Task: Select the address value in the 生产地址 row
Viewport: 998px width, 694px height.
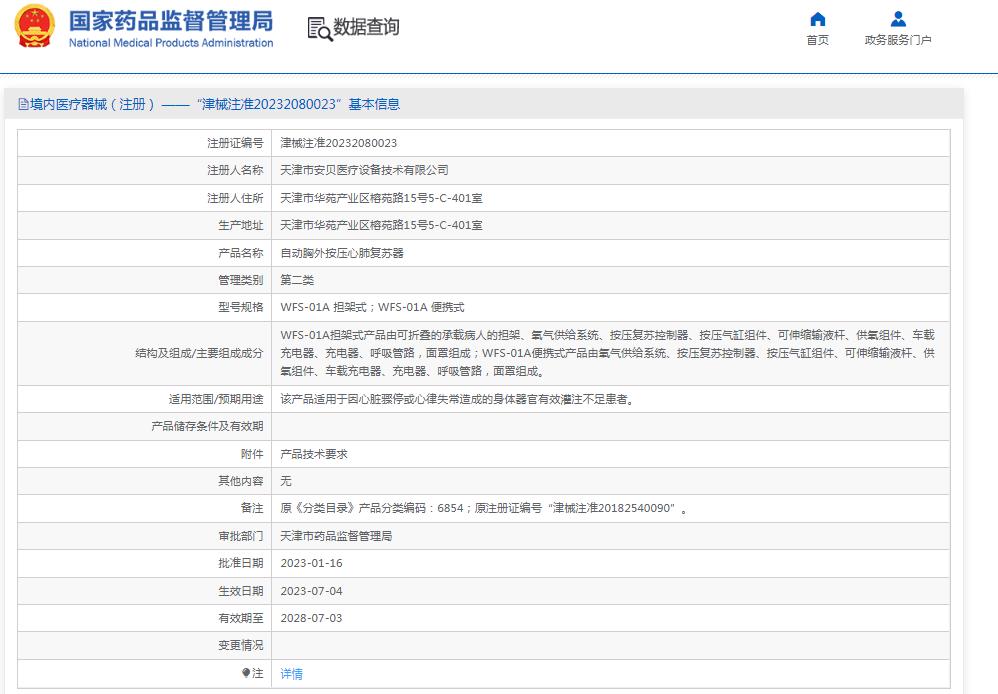Action: click(381, 225)
